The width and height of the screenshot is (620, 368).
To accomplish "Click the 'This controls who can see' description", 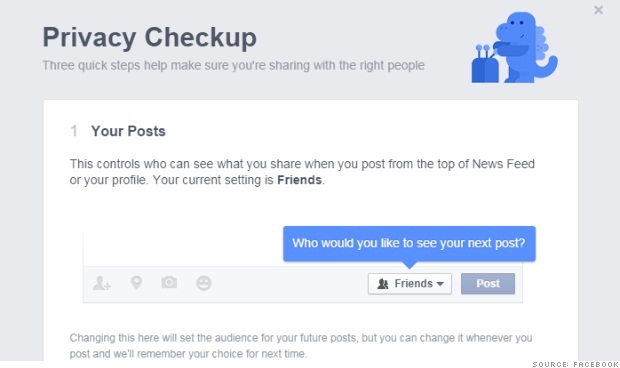I will coord(302,172).
